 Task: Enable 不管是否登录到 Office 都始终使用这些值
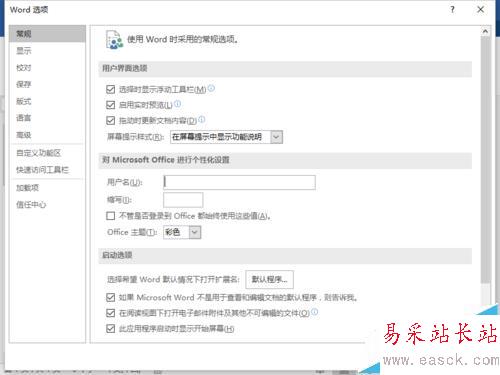coord(110,216)
